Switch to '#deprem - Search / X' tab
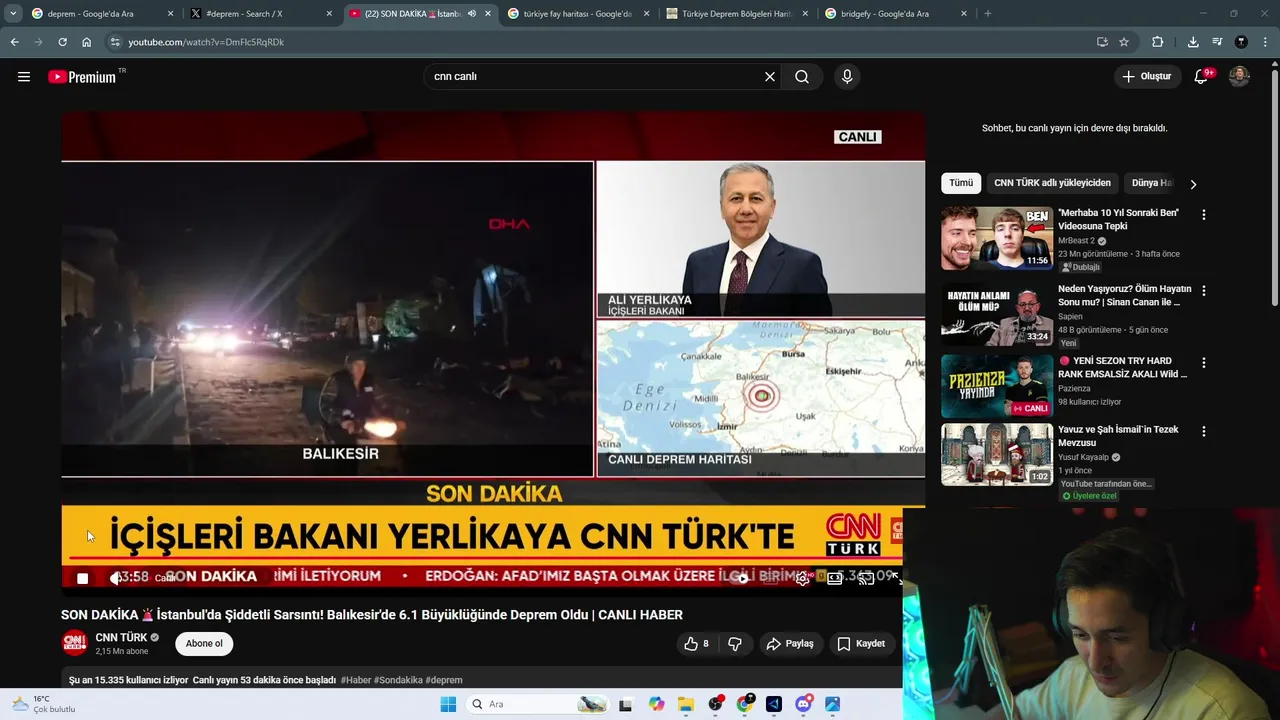 tap(261, 14)
